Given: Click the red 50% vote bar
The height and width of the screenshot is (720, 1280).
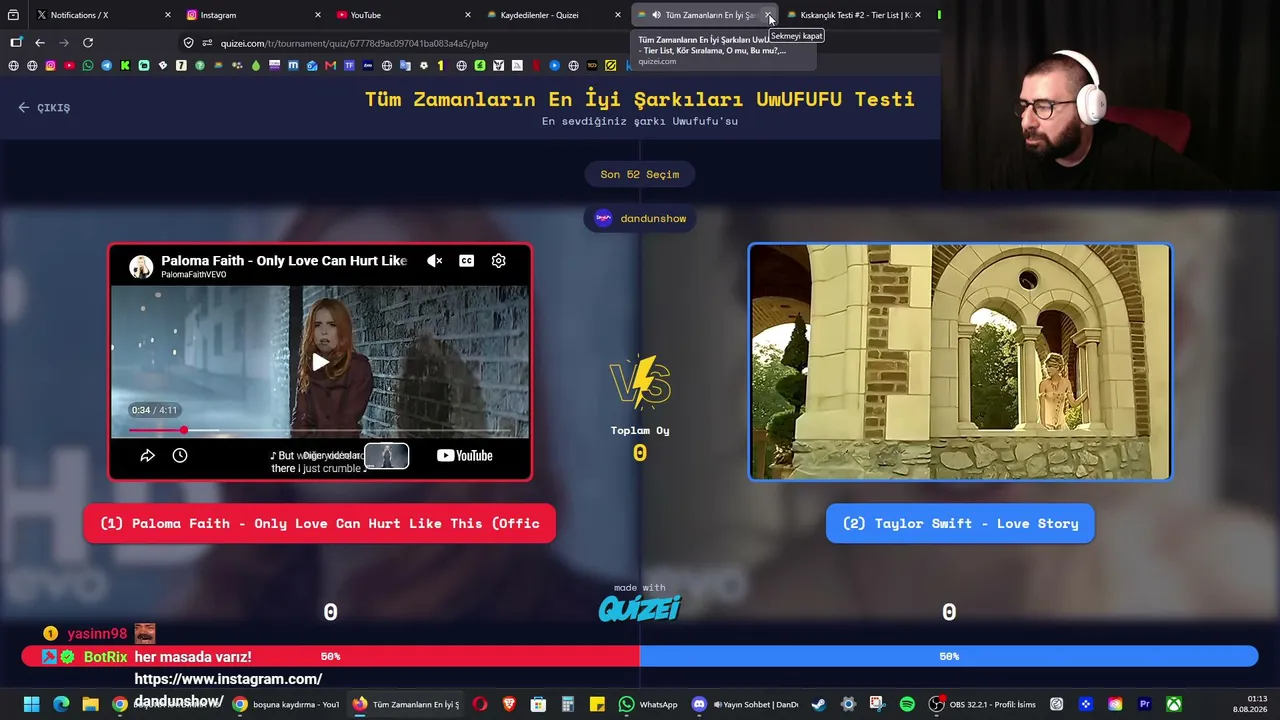Looking at the screenshot, I should (330, 656).
